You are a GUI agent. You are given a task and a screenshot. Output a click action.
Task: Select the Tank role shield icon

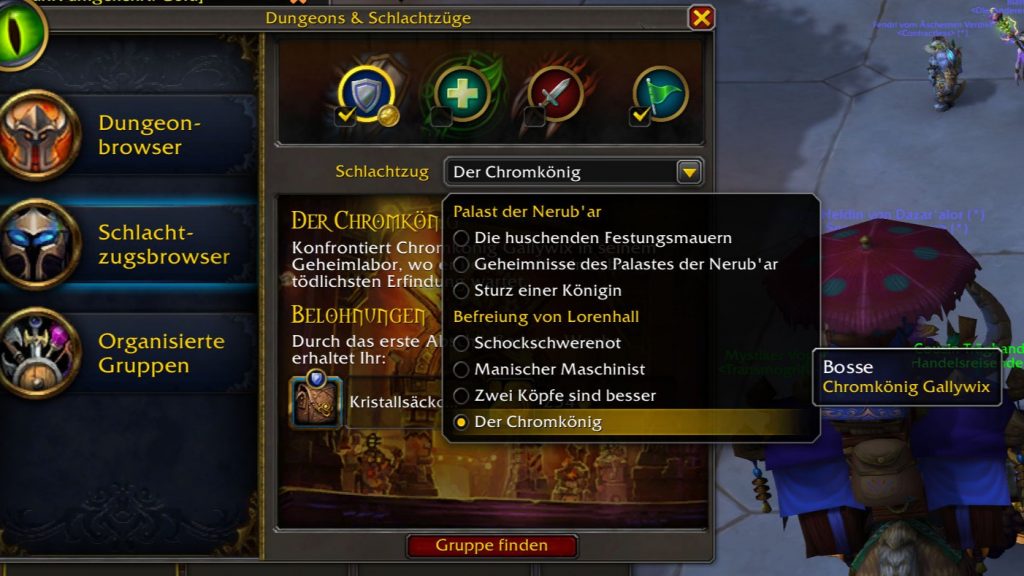366,94
